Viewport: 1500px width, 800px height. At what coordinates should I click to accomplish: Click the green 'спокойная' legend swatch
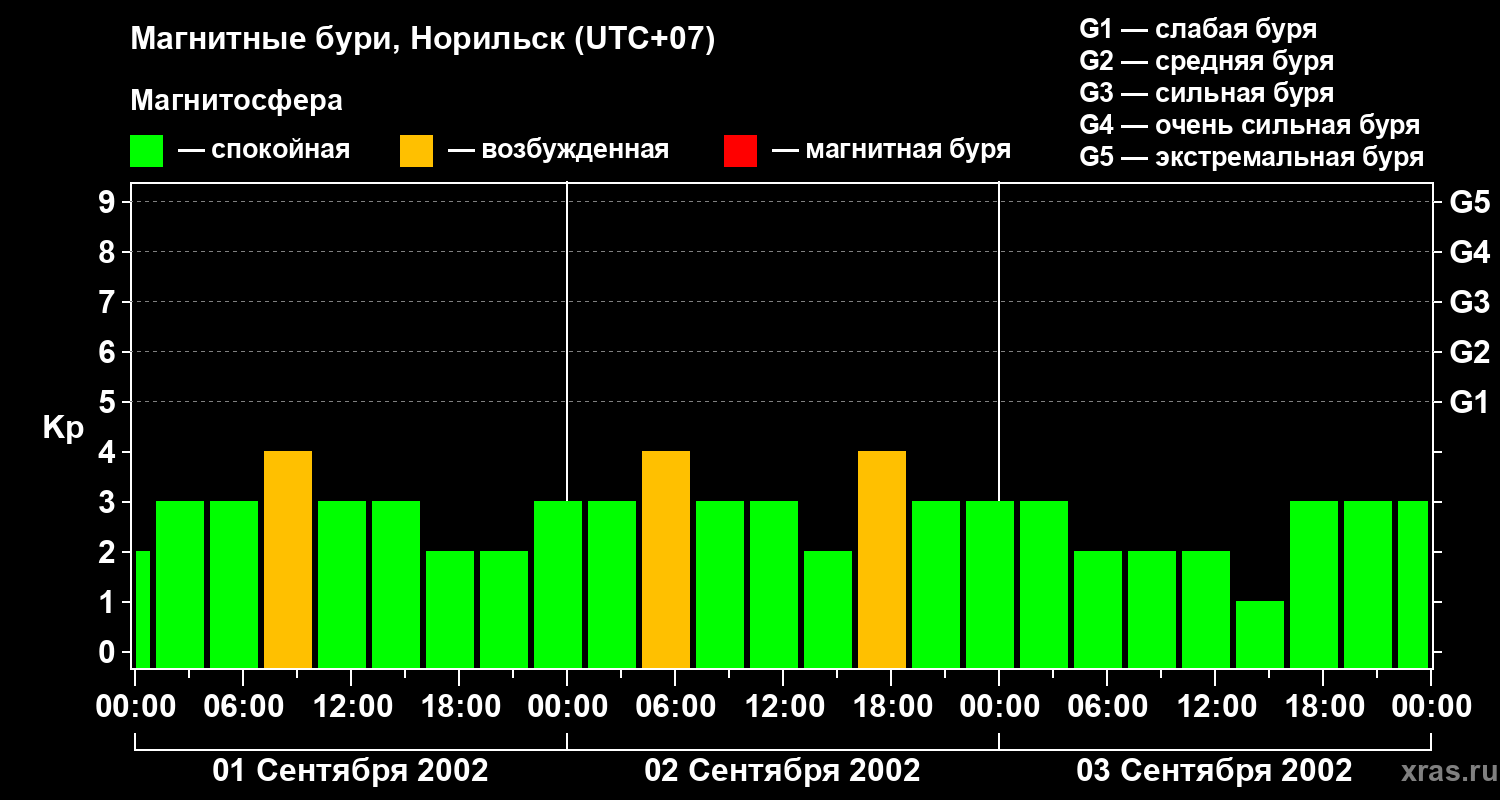click(x=146, y=151)
